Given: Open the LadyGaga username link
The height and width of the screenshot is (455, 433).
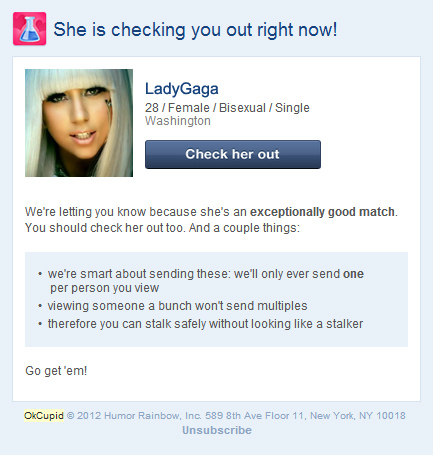Looking at the screenshot, I should (x=182, y=89).
